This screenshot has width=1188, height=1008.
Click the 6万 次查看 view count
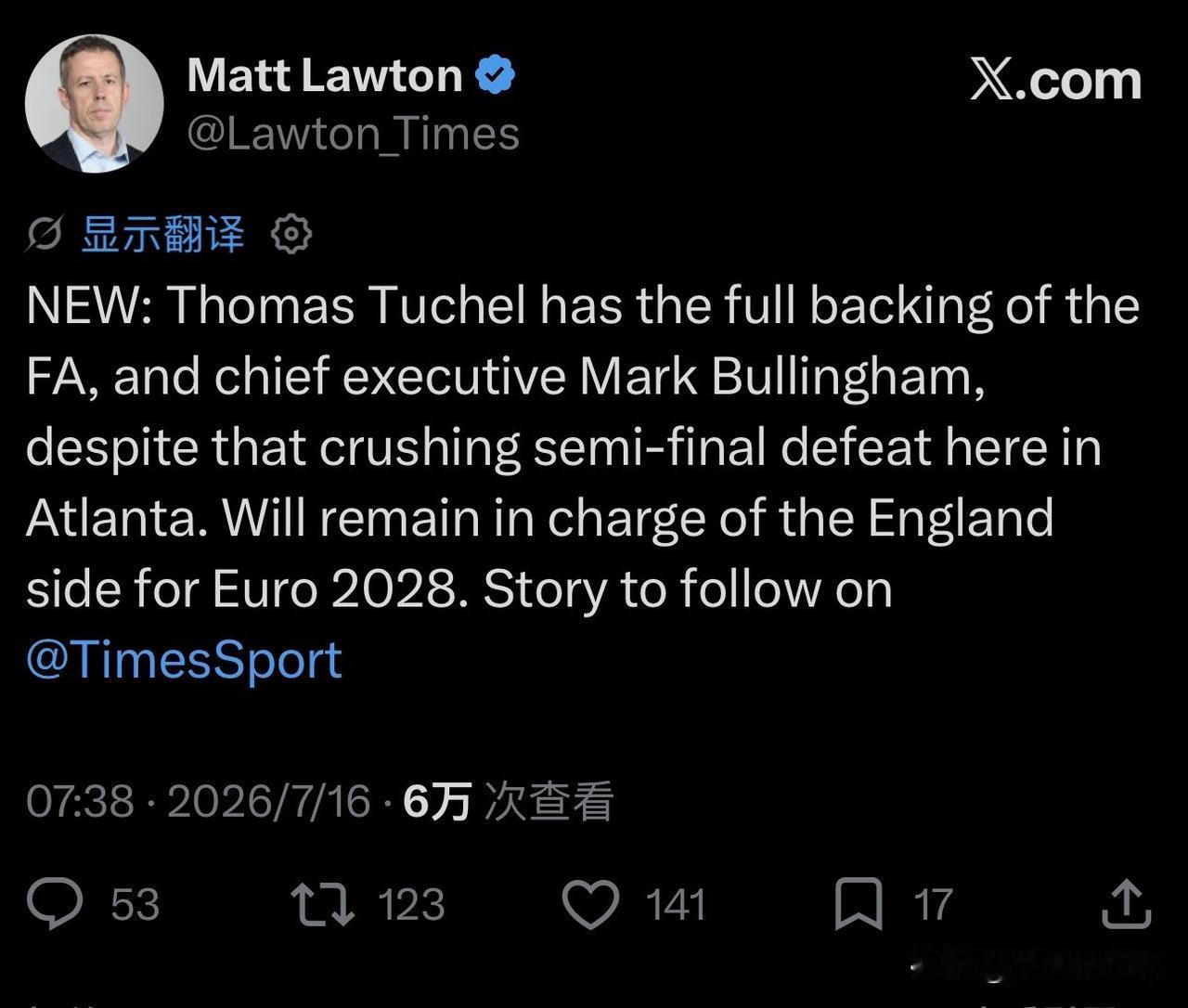[x=509, y=801]
